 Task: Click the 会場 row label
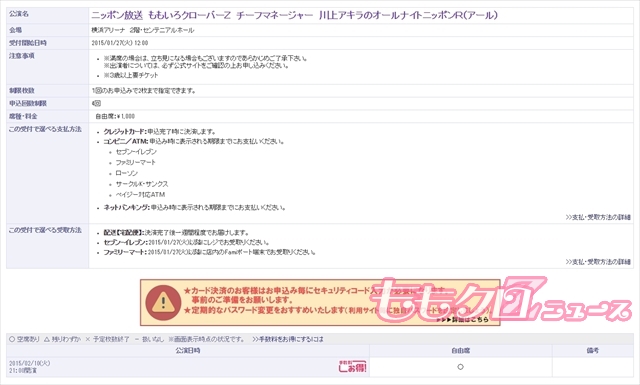[x=16, y=30]
